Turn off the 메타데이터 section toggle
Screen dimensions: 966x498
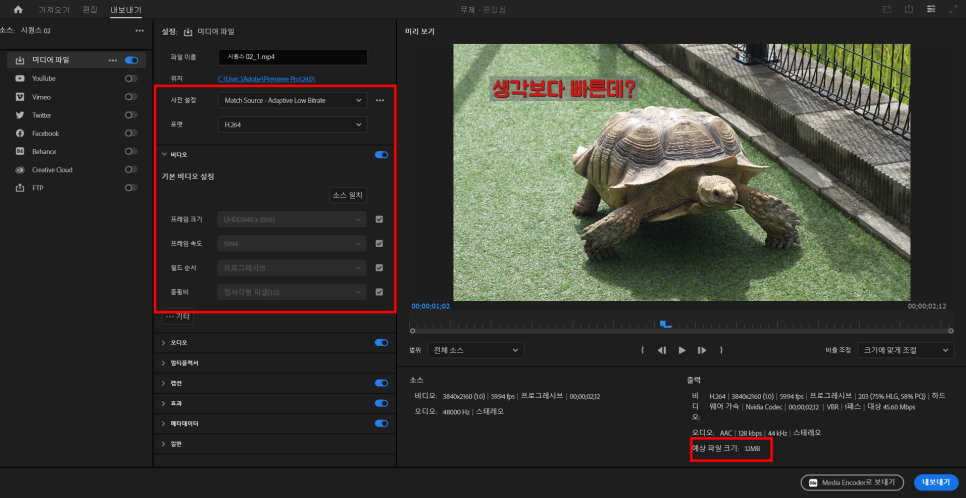tap(381, 423)
